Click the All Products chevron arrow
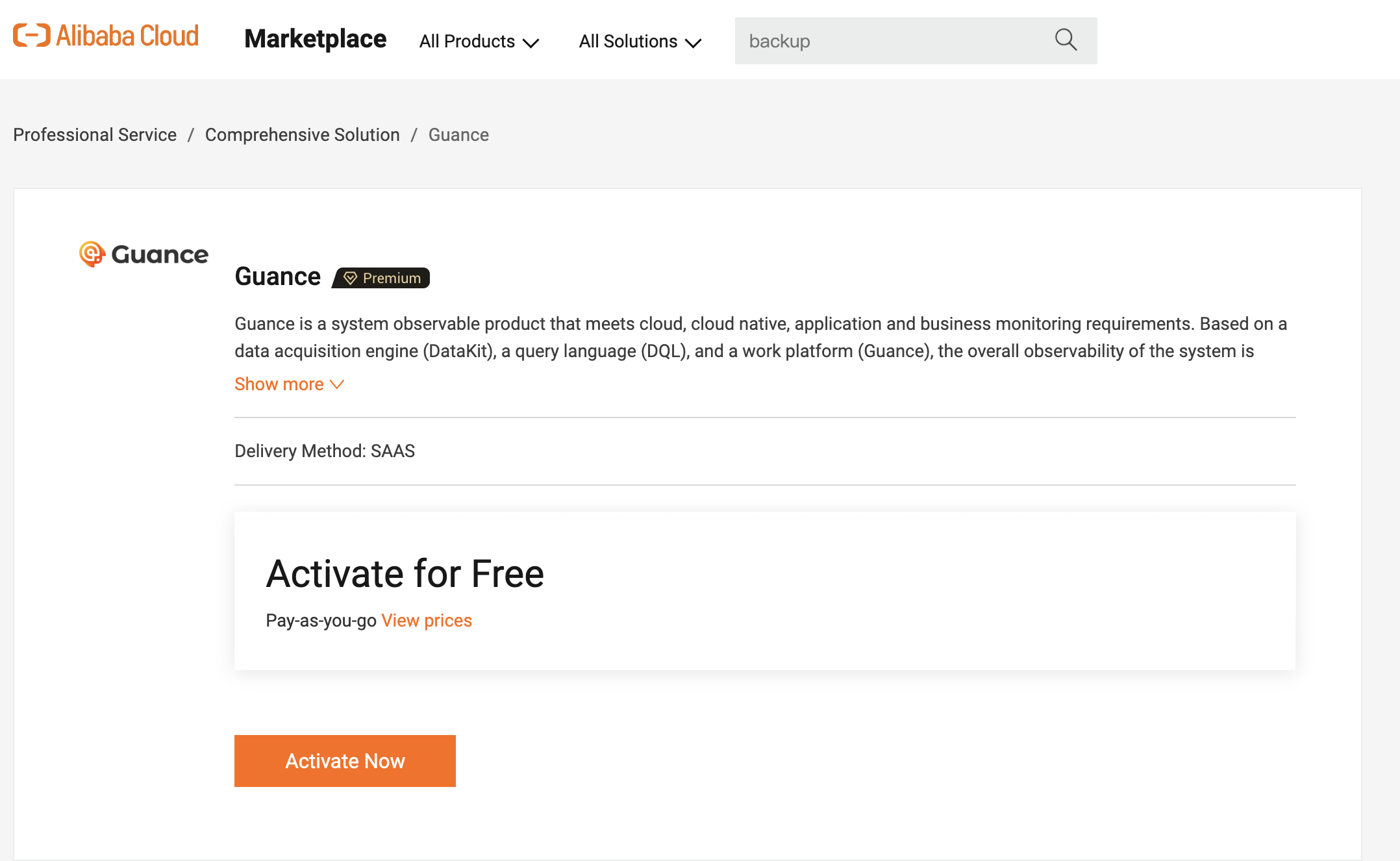Screen dimensions: 1400x861 tap(531, 43)
